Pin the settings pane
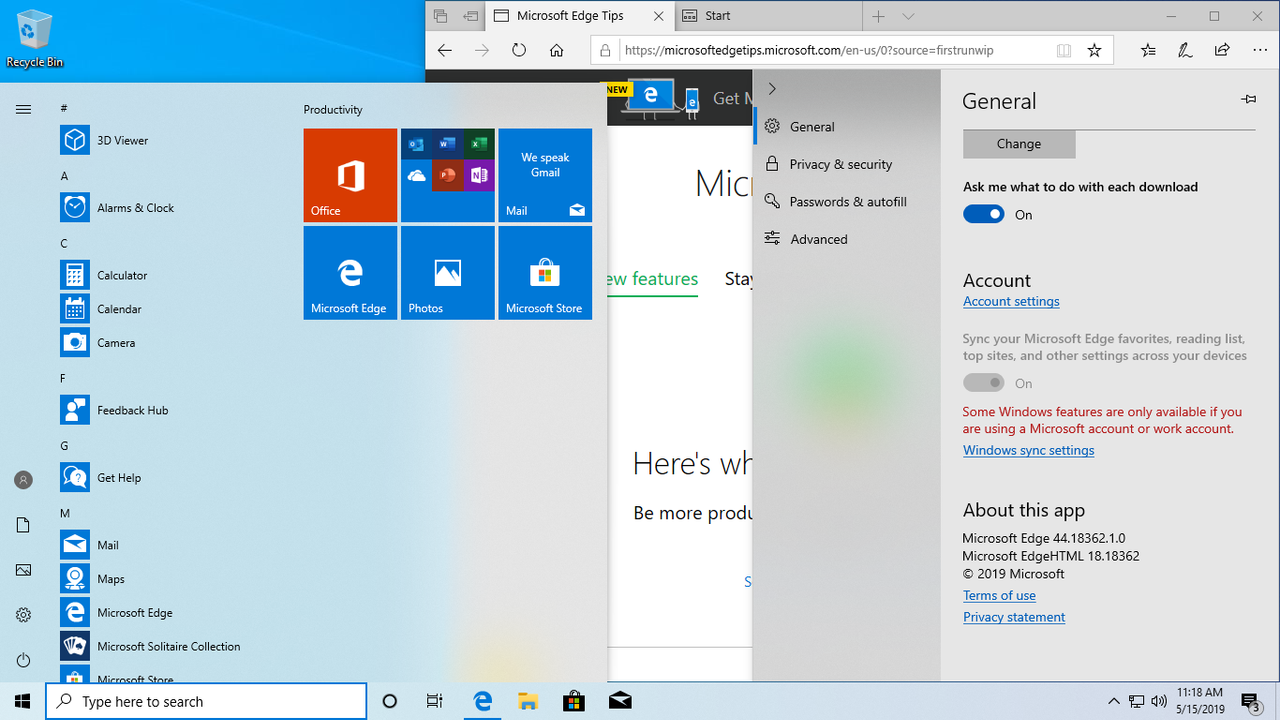 coord(1248,99)
